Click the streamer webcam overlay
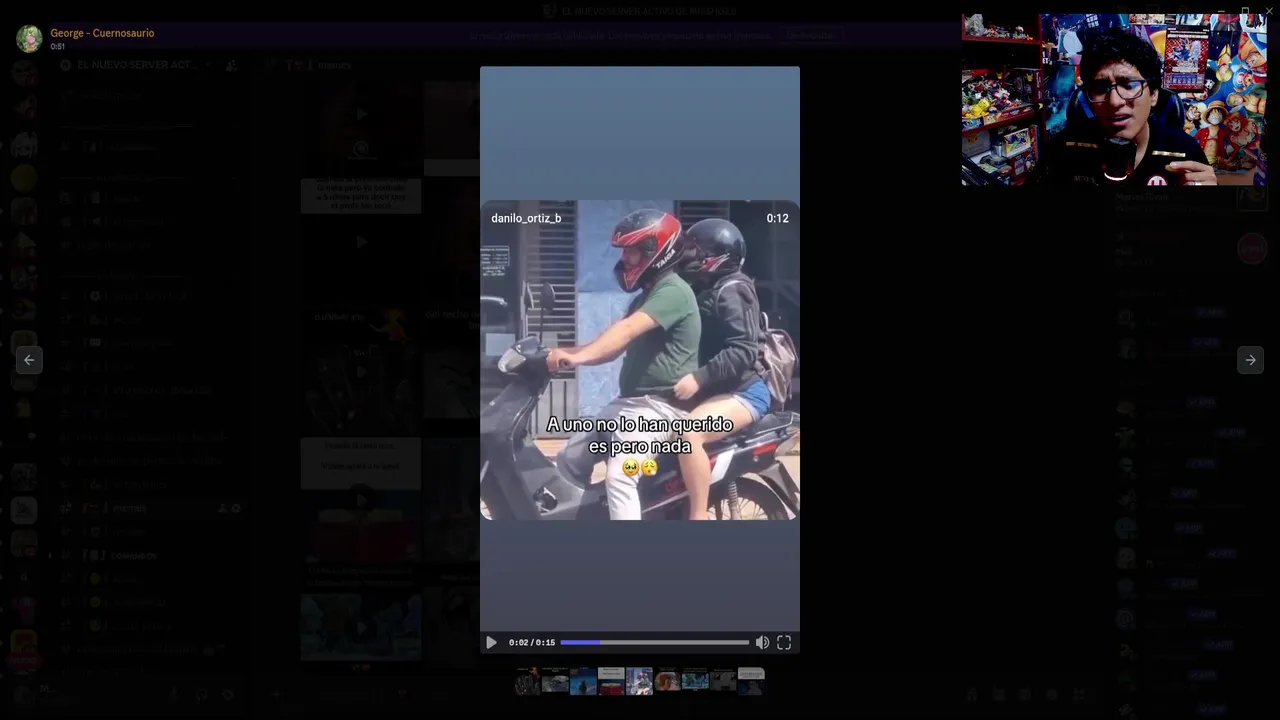The image size is (1280, 720). coord(1114,99)
